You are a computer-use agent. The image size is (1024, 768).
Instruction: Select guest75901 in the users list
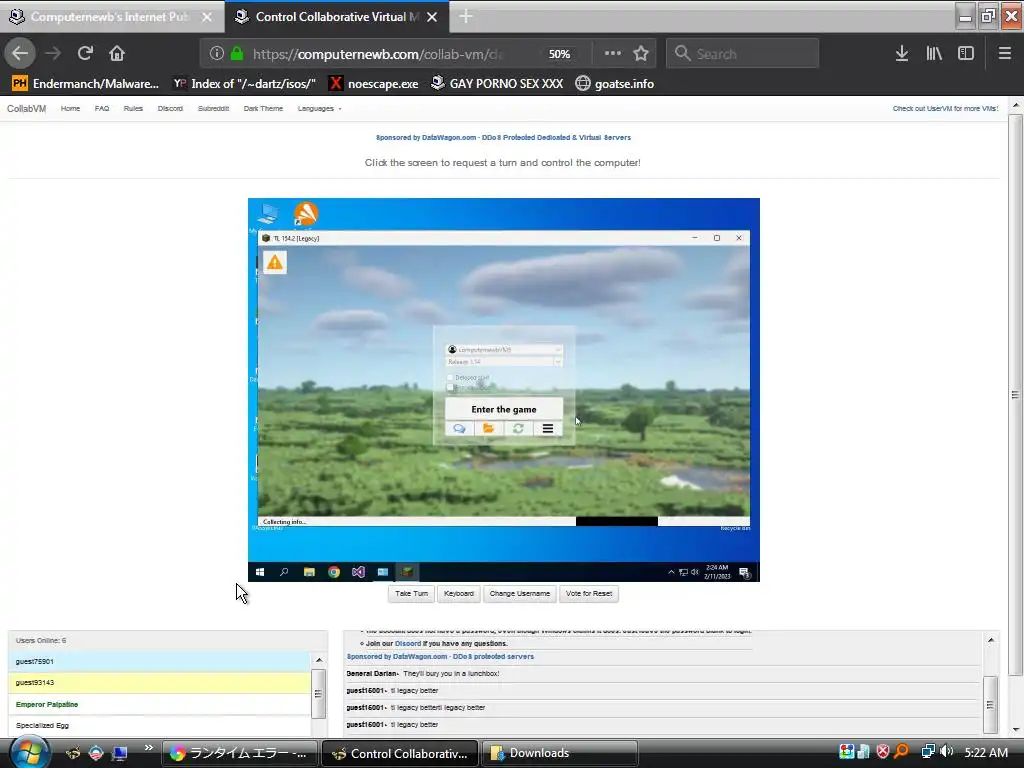click(x=159, y=662)
